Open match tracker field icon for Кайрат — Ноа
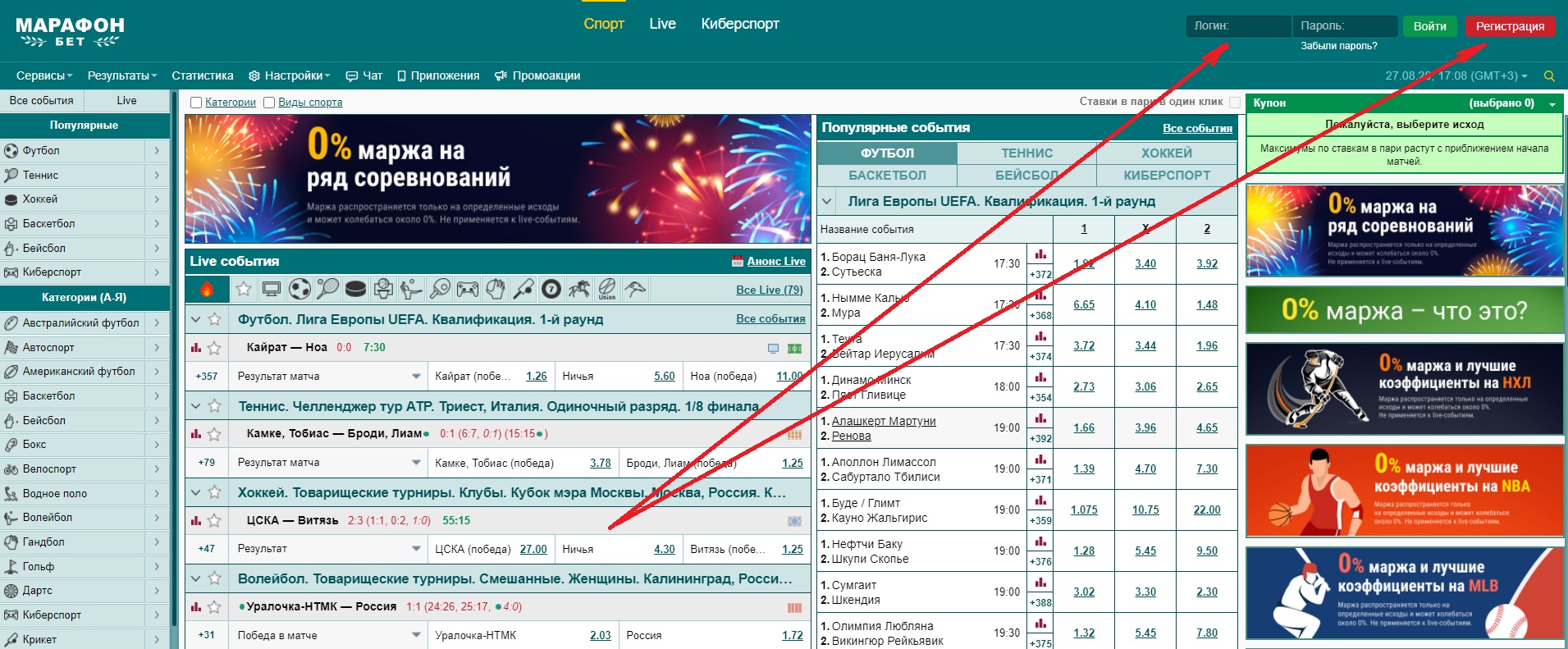The height and width of the screenshot is (649, 1568). pos(794,349)
